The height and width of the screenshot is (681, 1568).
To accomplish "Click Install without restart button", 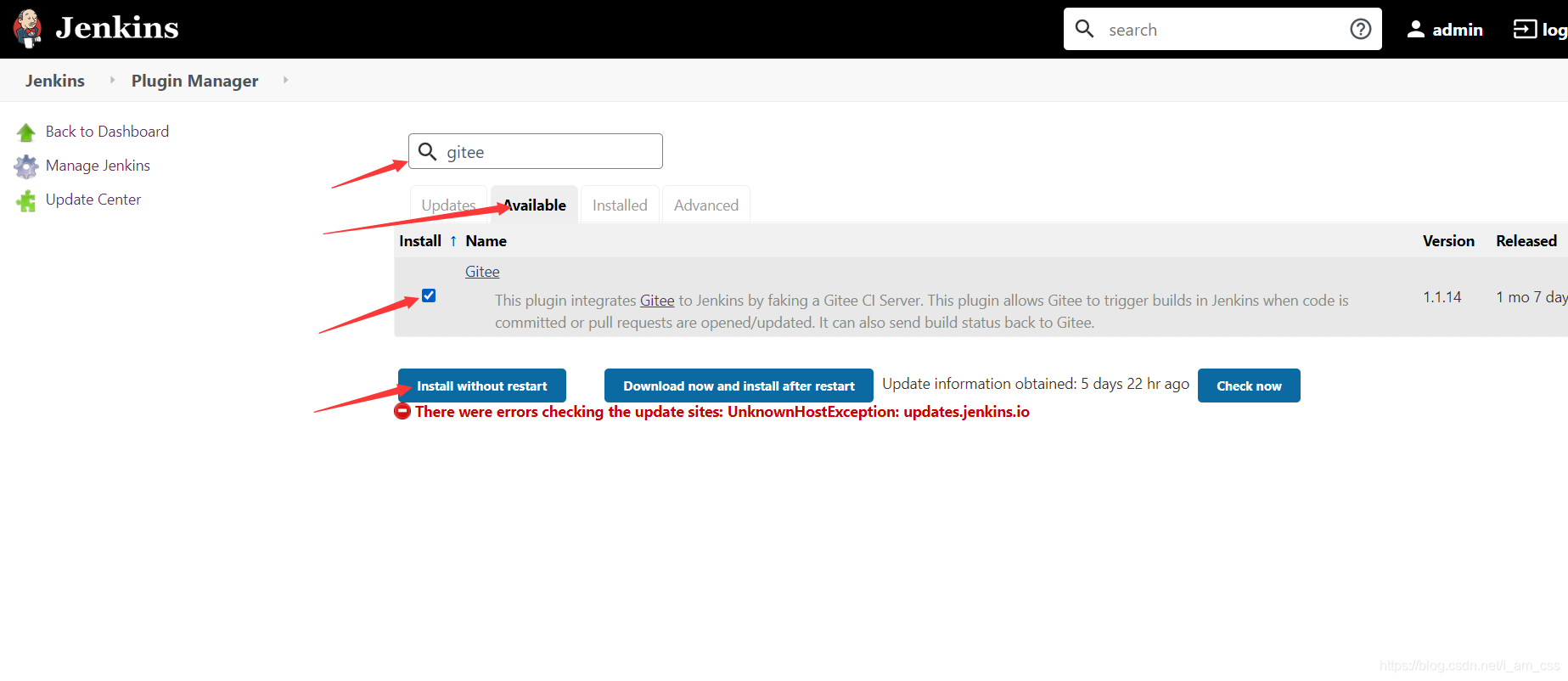I will pyautogui.click(x=482, y=386).
